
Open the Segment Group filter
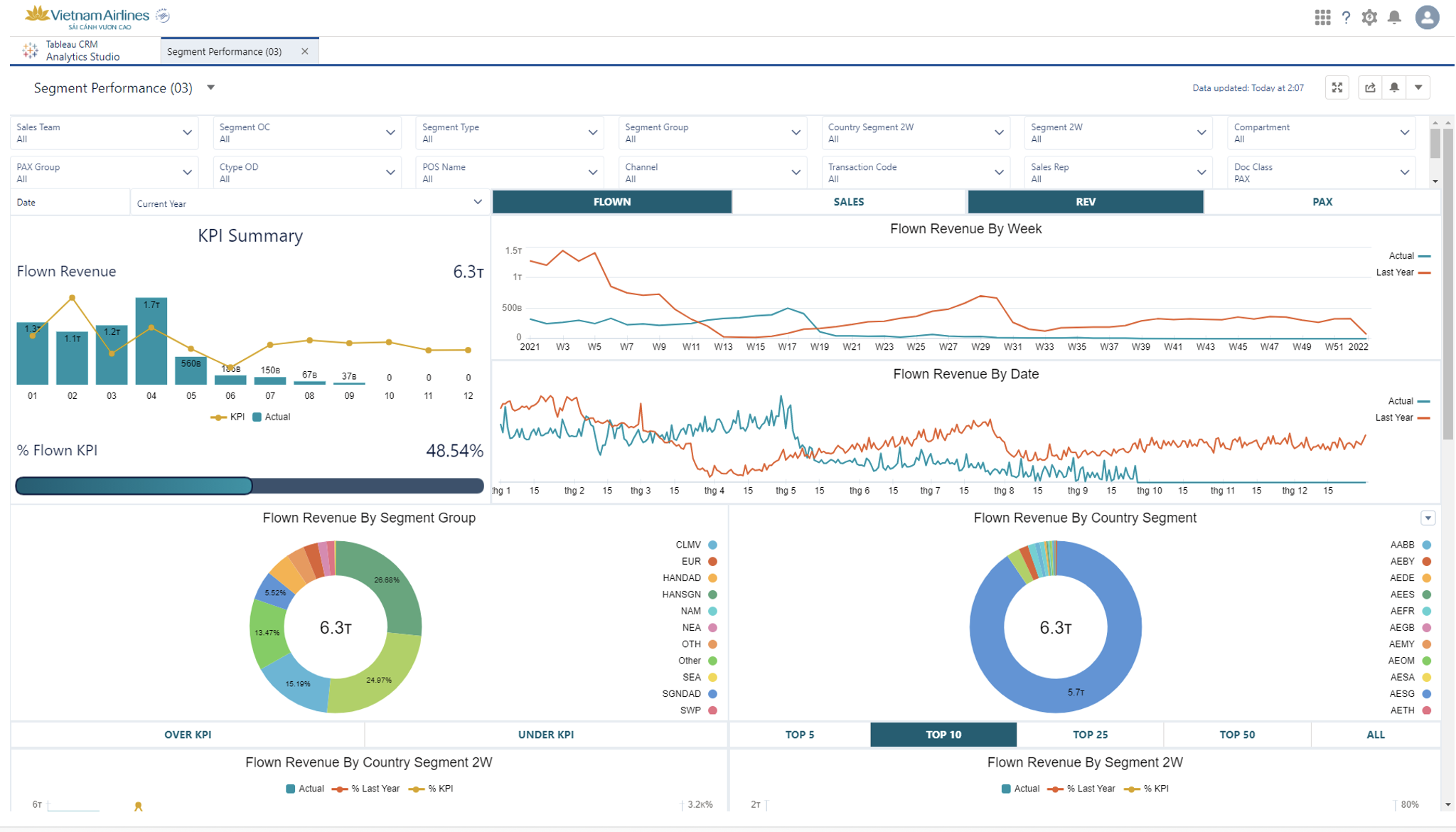point(713,133)
